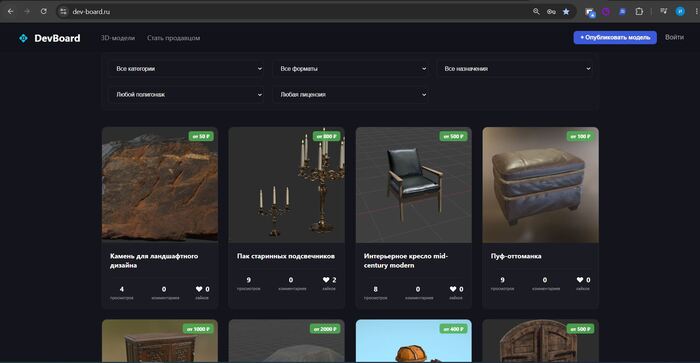Viewport: 700px width, 363px height.
Task: Open the Все категории dropdown
Action: (x=187, y=69)
